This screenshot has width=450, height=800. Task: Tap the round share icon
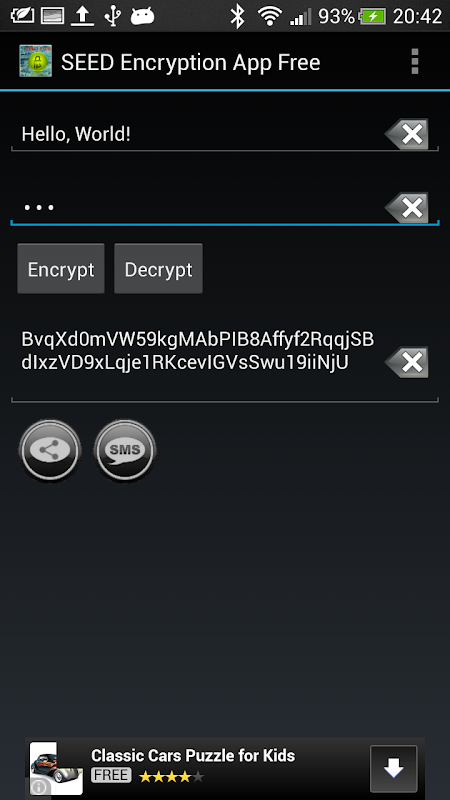pyautogui.click(x=49, y=450)
